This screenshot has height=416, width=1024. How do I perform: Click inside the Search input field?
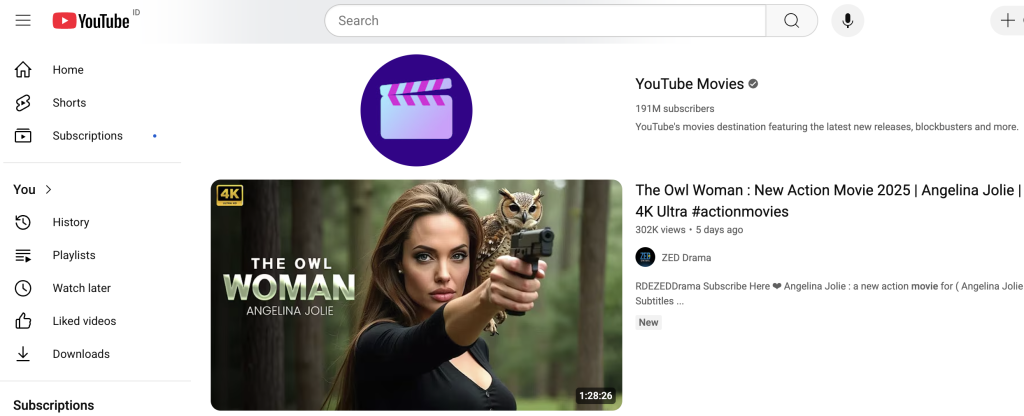(x=545, y=21)
